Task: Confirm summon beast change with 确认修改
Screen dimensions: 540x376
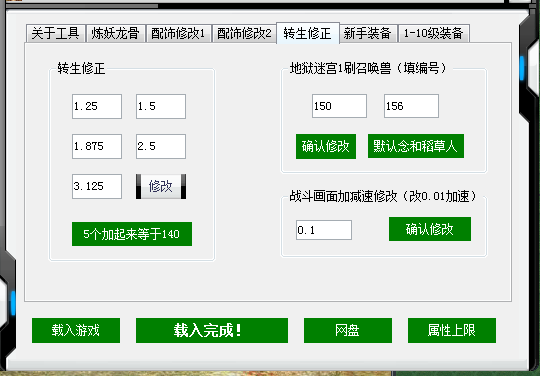Action: tap(326, 146)
